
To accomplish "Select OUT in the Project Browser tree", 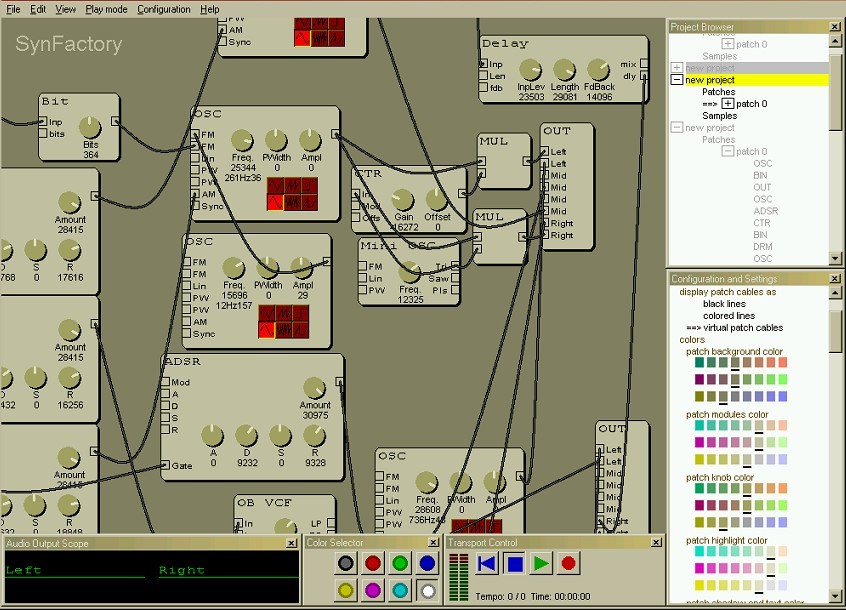I will [x=762, y=187].
